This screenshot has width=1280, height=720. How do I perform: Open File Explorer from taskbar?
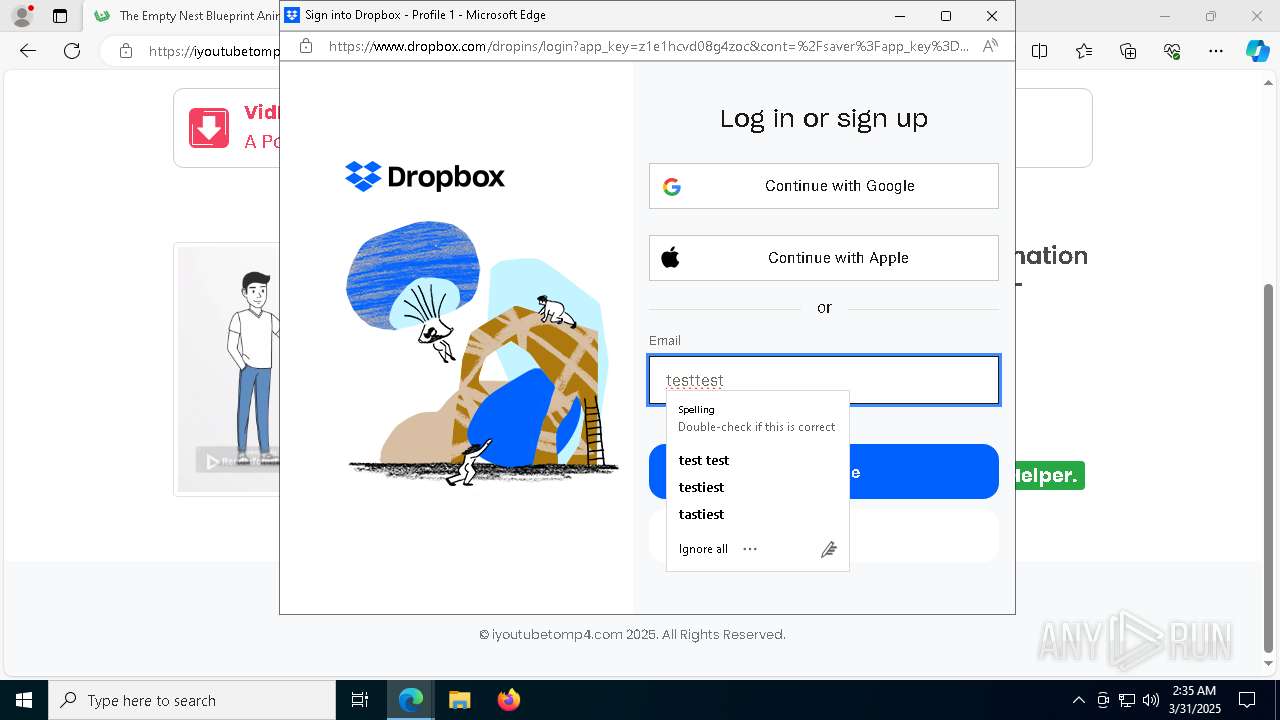459,700
